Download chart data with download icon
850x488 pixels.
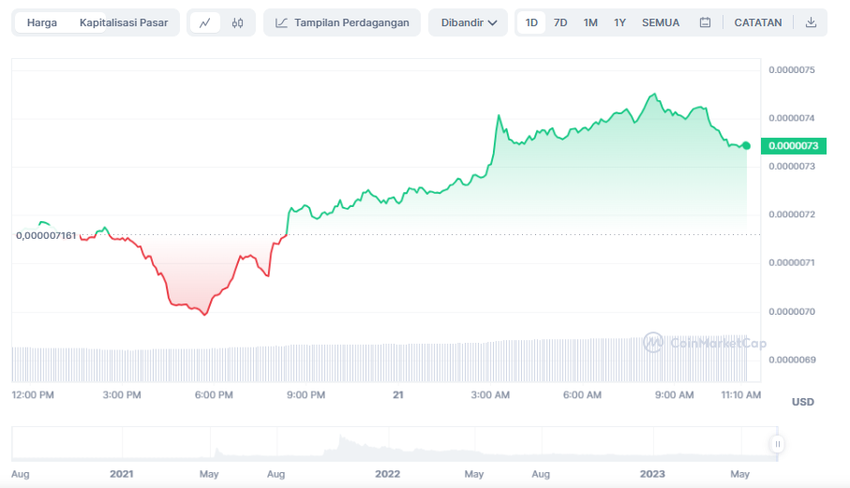[x=811, y=23]
